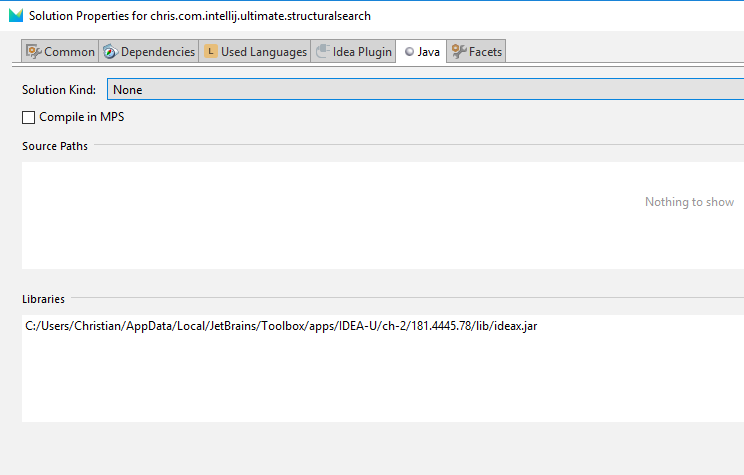
Task: Show the Facets tab
Action: click(486, 52)
